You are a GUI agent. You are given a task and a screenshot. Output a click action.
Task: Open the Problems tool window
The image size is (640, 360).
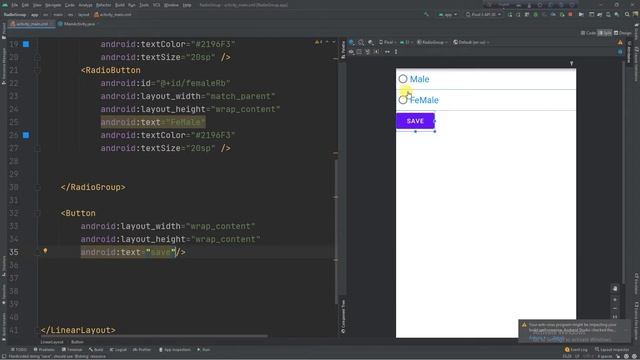[x=44, y=350]
